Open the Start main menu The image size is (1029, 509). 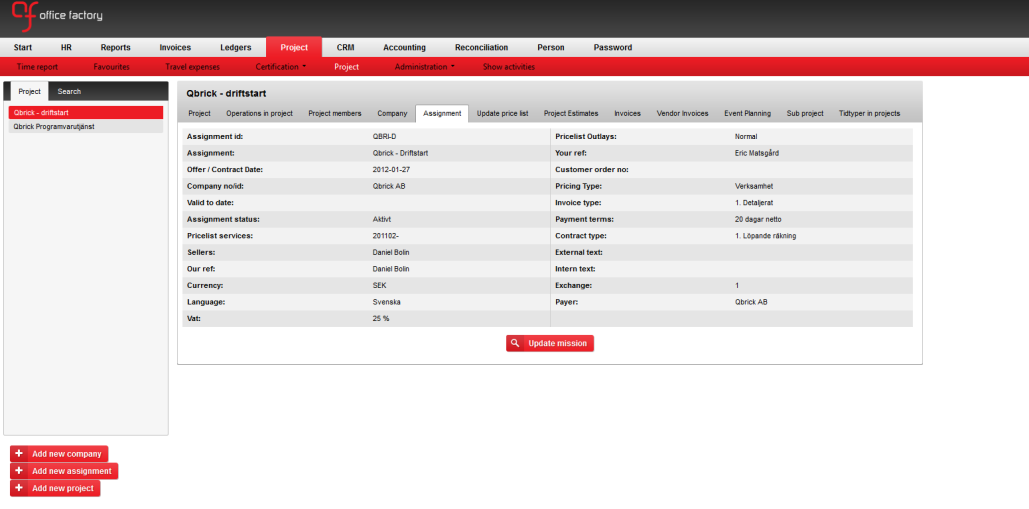click(x=22, y=47)
